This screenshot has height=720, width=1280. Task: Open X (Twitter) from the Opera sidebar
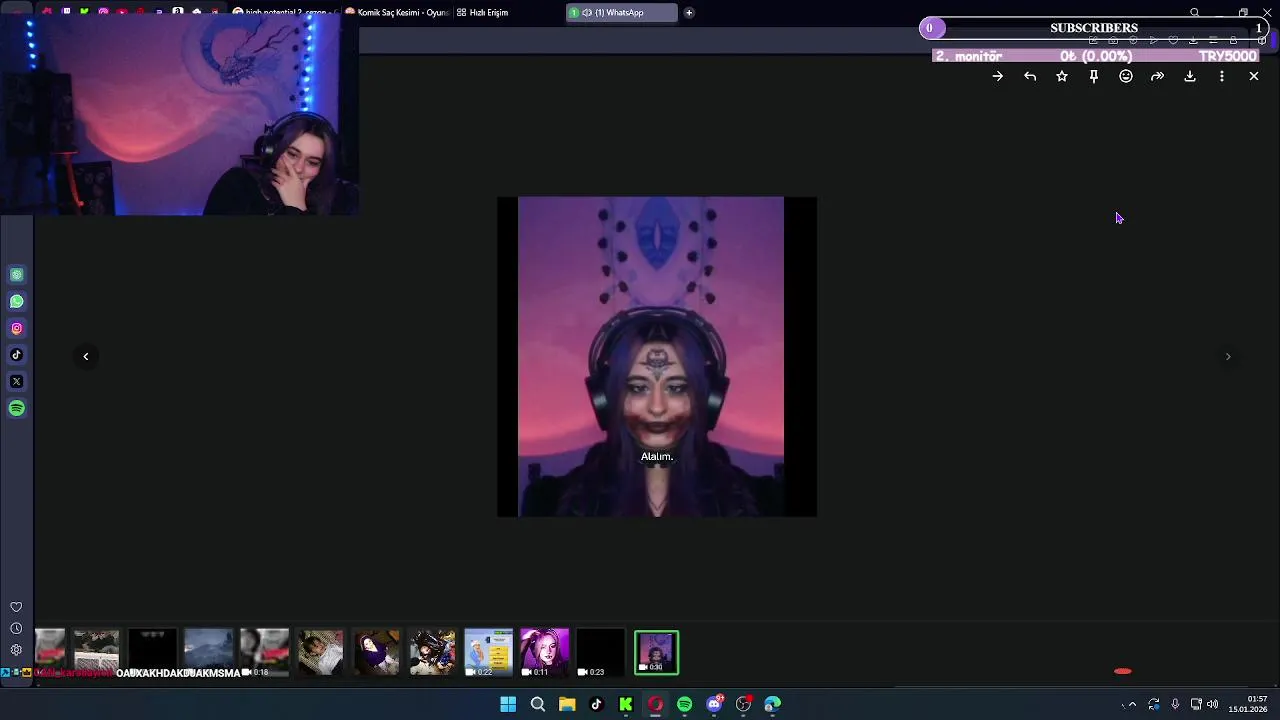(x=17, y=381)
